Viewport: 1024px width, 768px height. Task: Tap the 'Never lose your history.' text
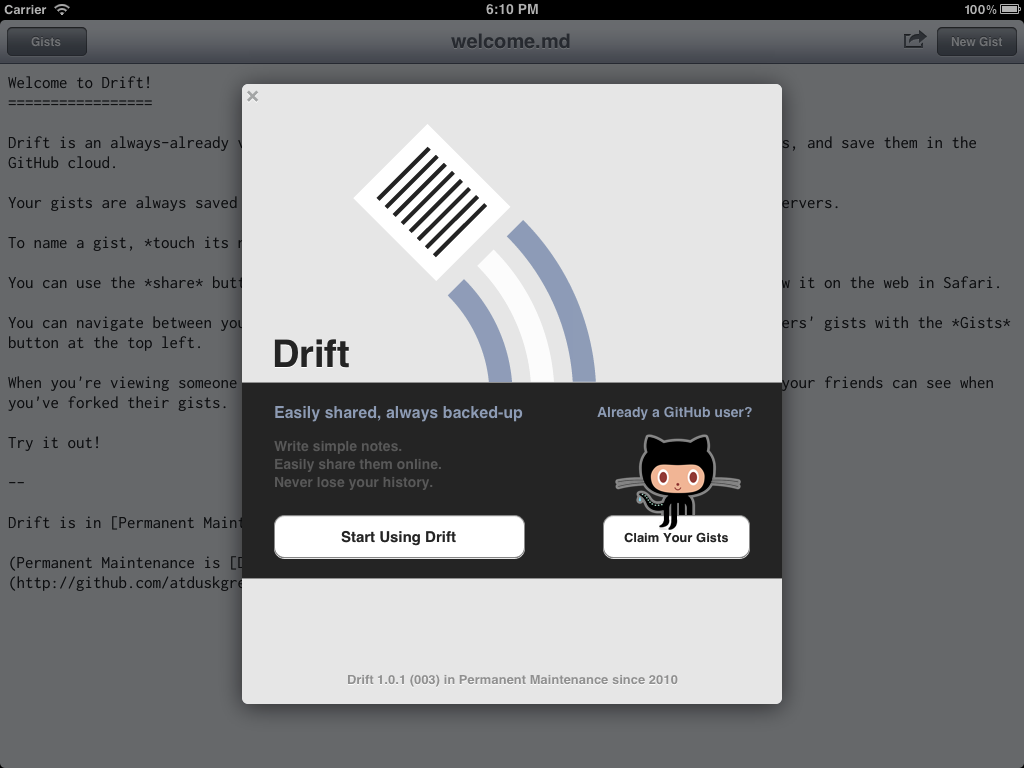point(353,482)
